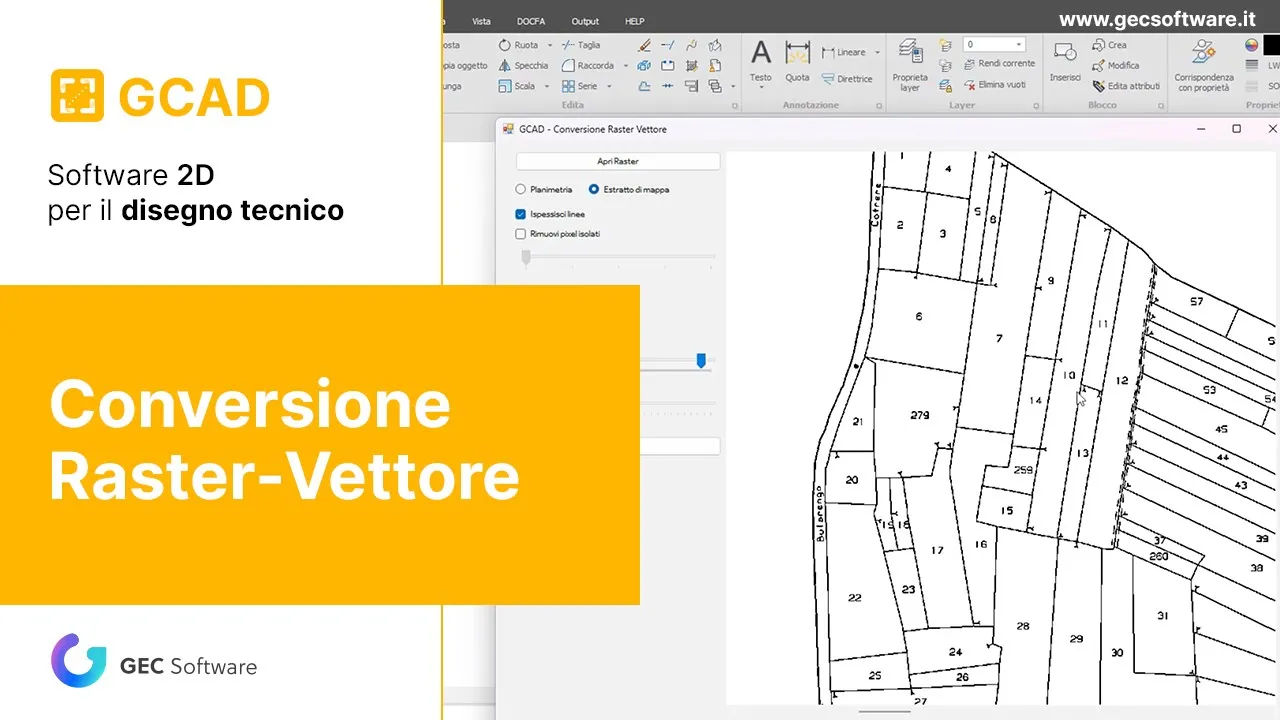The image size is (1280, 720).
Task: Click the Inserisci block tool
Action: click(1065, 60)
